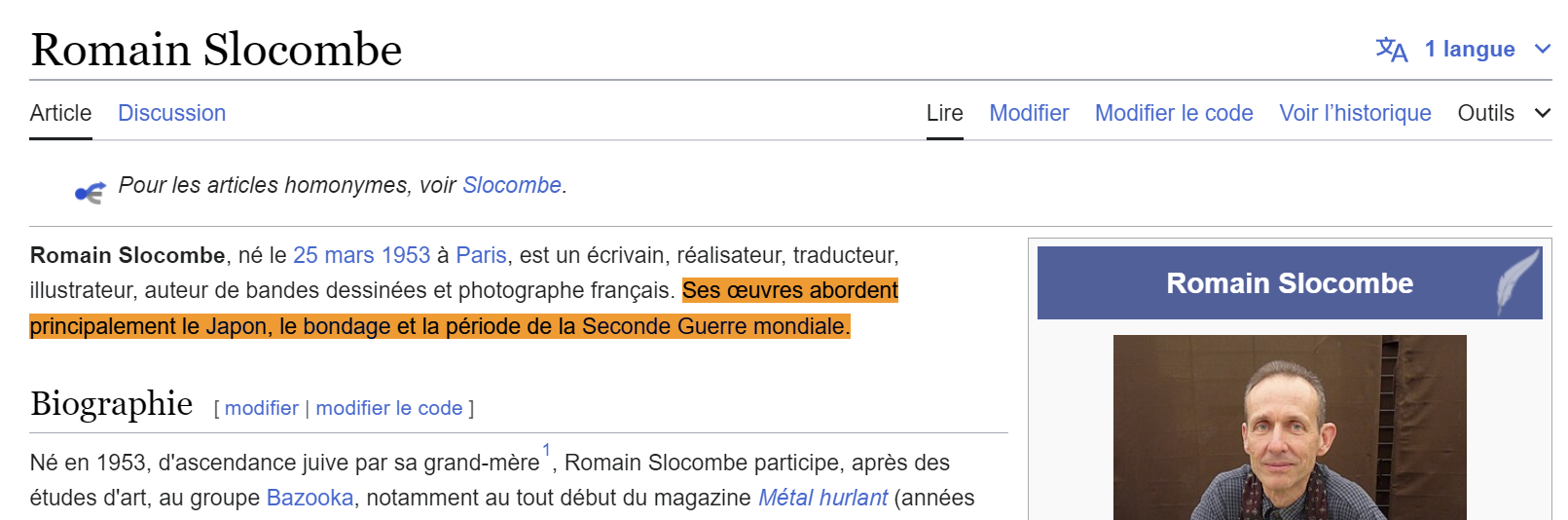Open the Modifier tab
Viewport: 1568px width, 520px height.
pyautogui.click(x=1029, y=113)
